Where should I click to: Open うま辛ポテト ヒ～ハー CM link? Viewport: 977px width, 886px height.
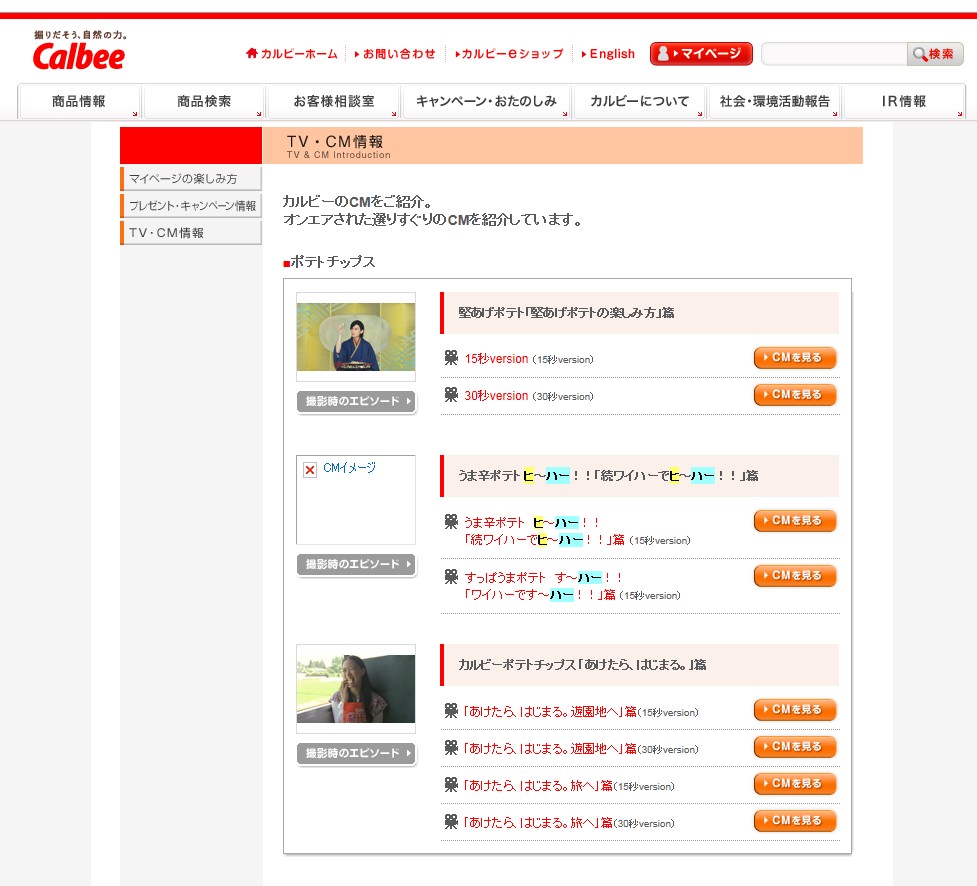click(544, 531)
